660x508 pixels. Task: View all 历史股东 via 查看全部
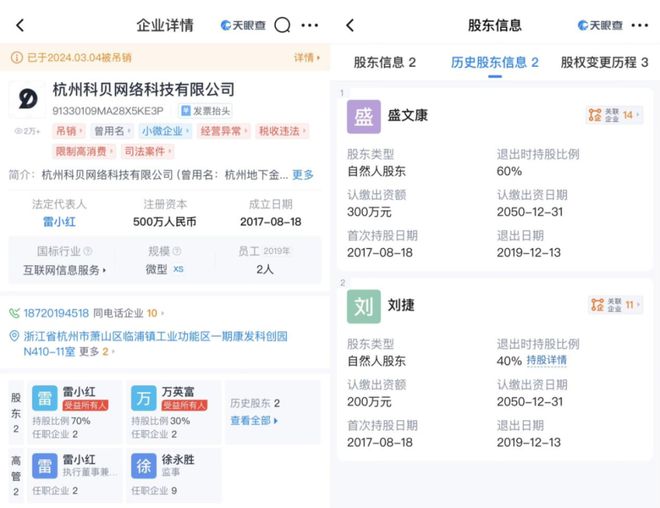[254, 420]
